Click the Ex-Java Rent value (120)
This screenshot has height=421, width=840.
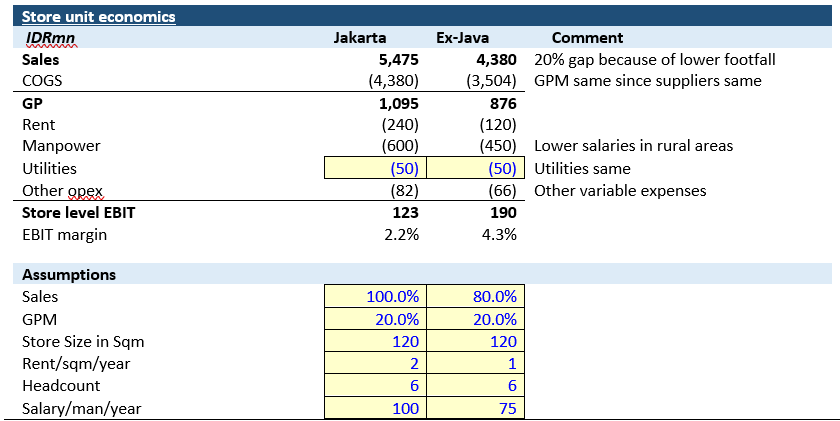point(498,125)
